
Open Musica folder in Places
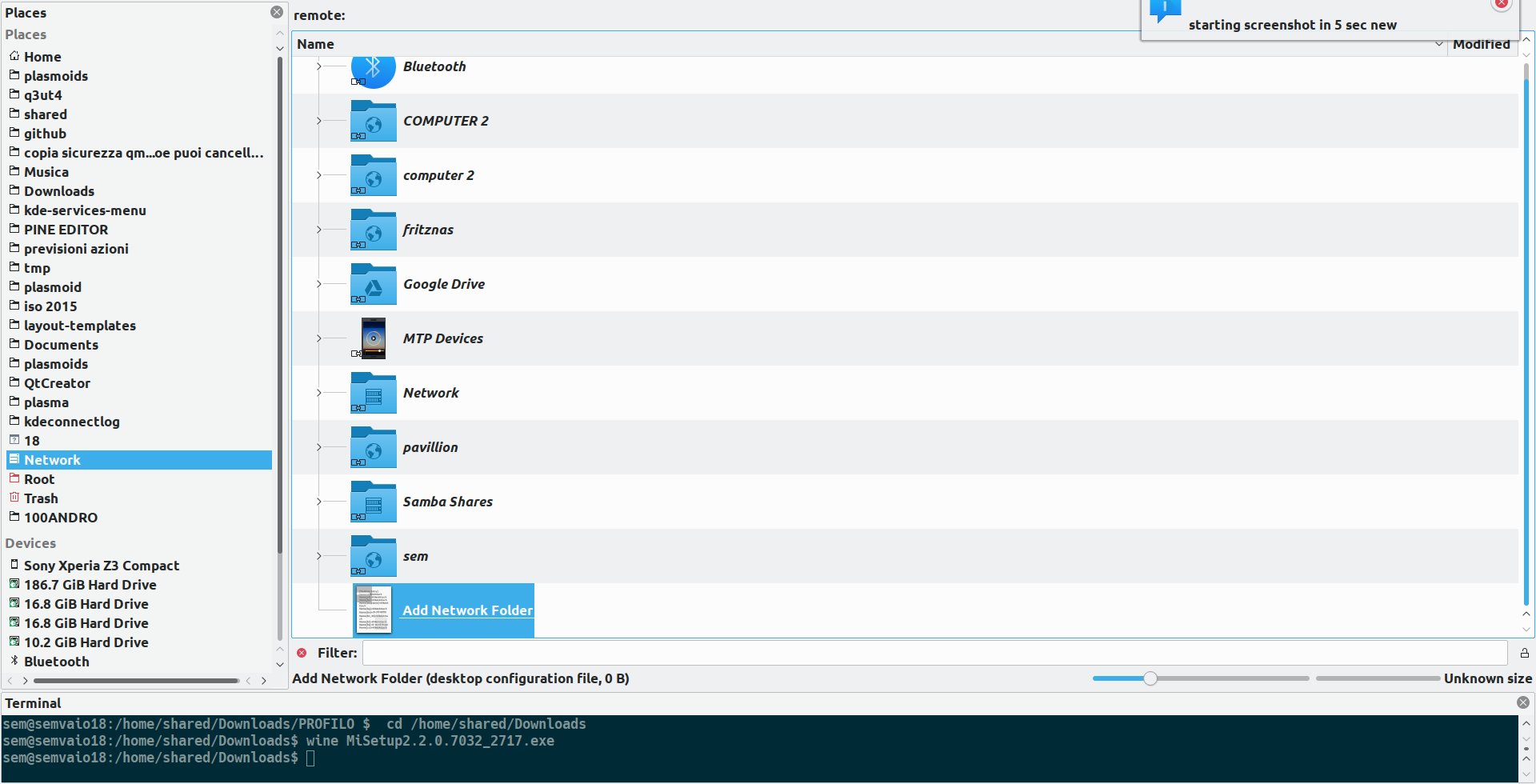46,172
